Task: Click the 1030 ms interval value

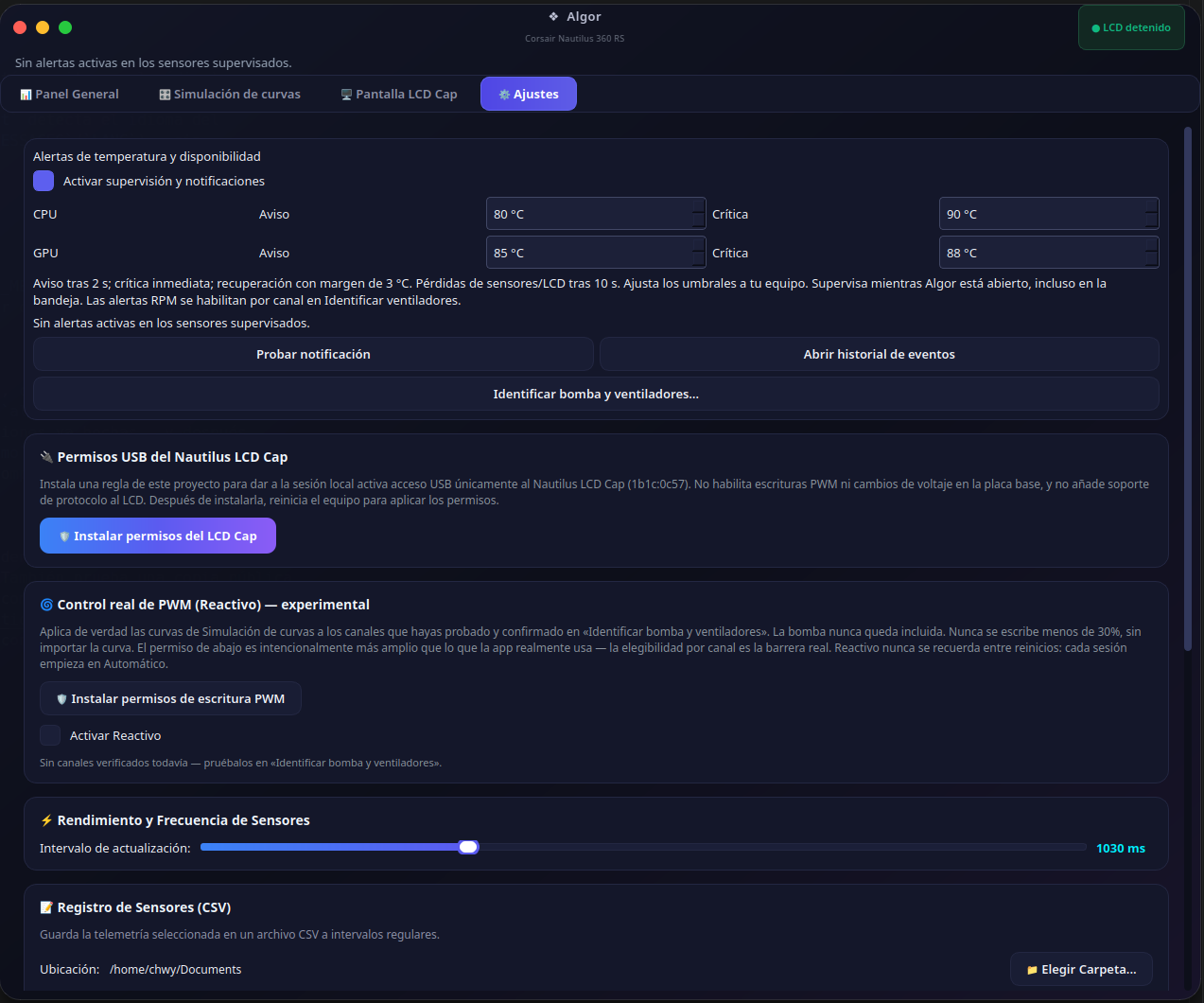Action: point(1121,848)
